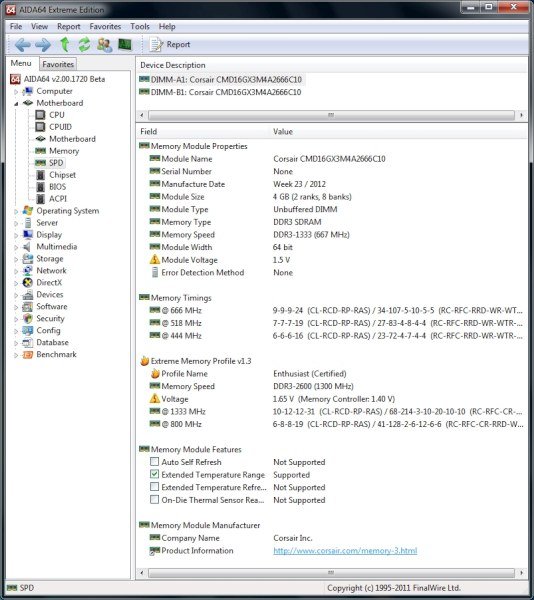Switch to the Favorites tab
The width and height of the screenshot is (534, 600).
click(x=58, y=64)
